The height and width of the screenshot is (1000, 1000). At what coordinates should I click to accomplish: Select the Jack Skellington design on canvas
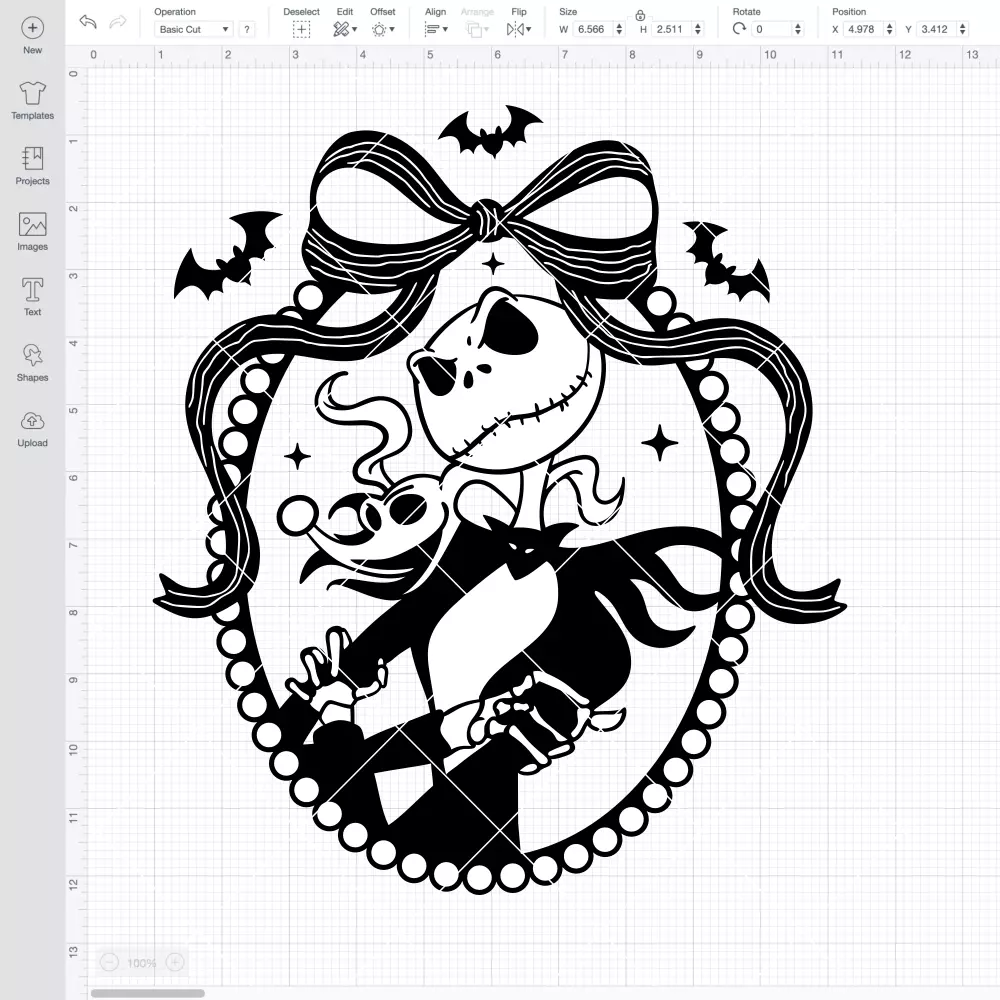click(x=500, y=500)
